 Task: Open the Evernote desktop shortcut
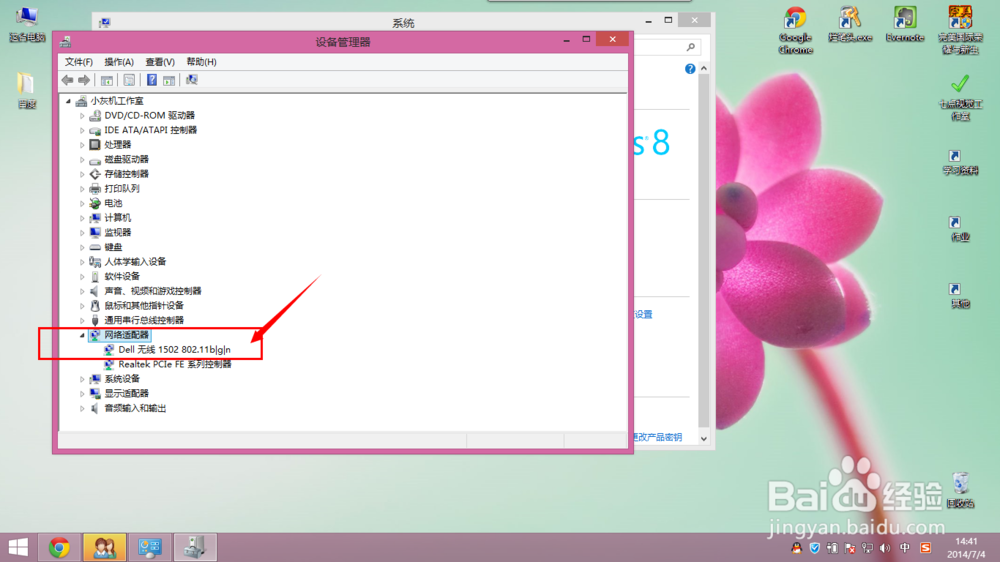(x=905, y=25)
